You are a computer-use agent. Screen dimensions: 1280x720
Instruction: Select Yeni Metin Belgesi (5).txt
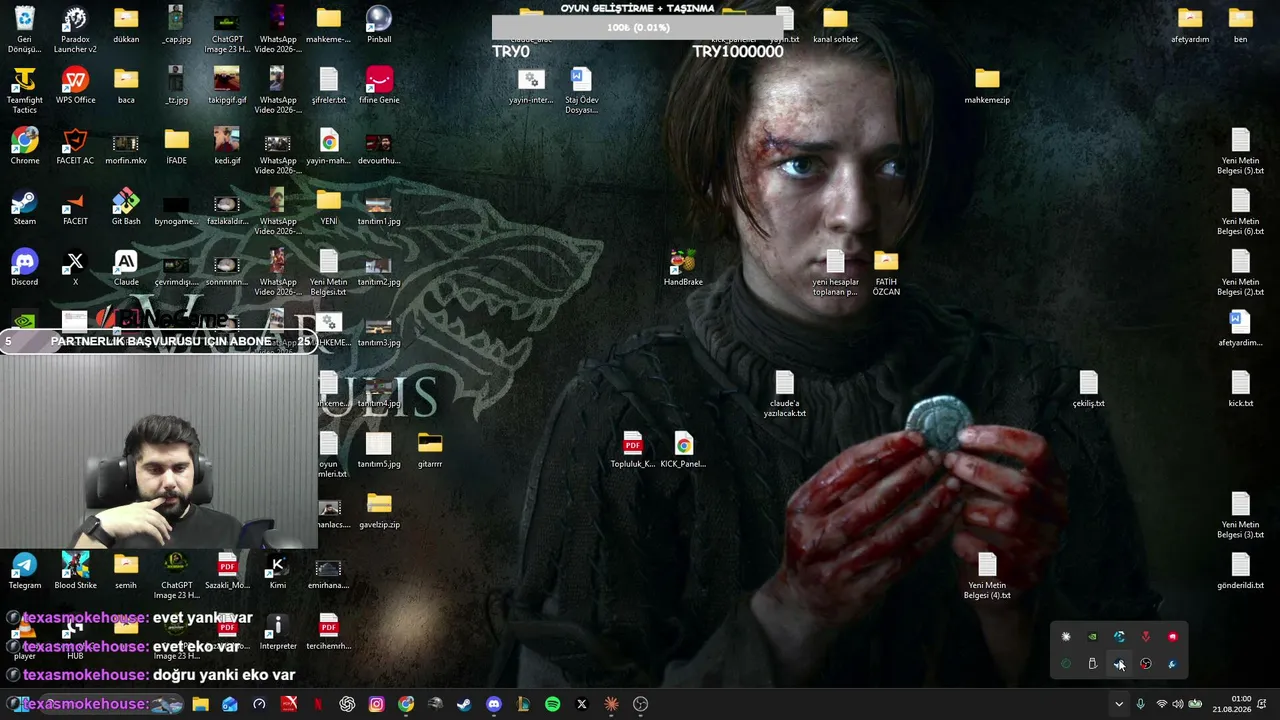(x=1240, y=152)
